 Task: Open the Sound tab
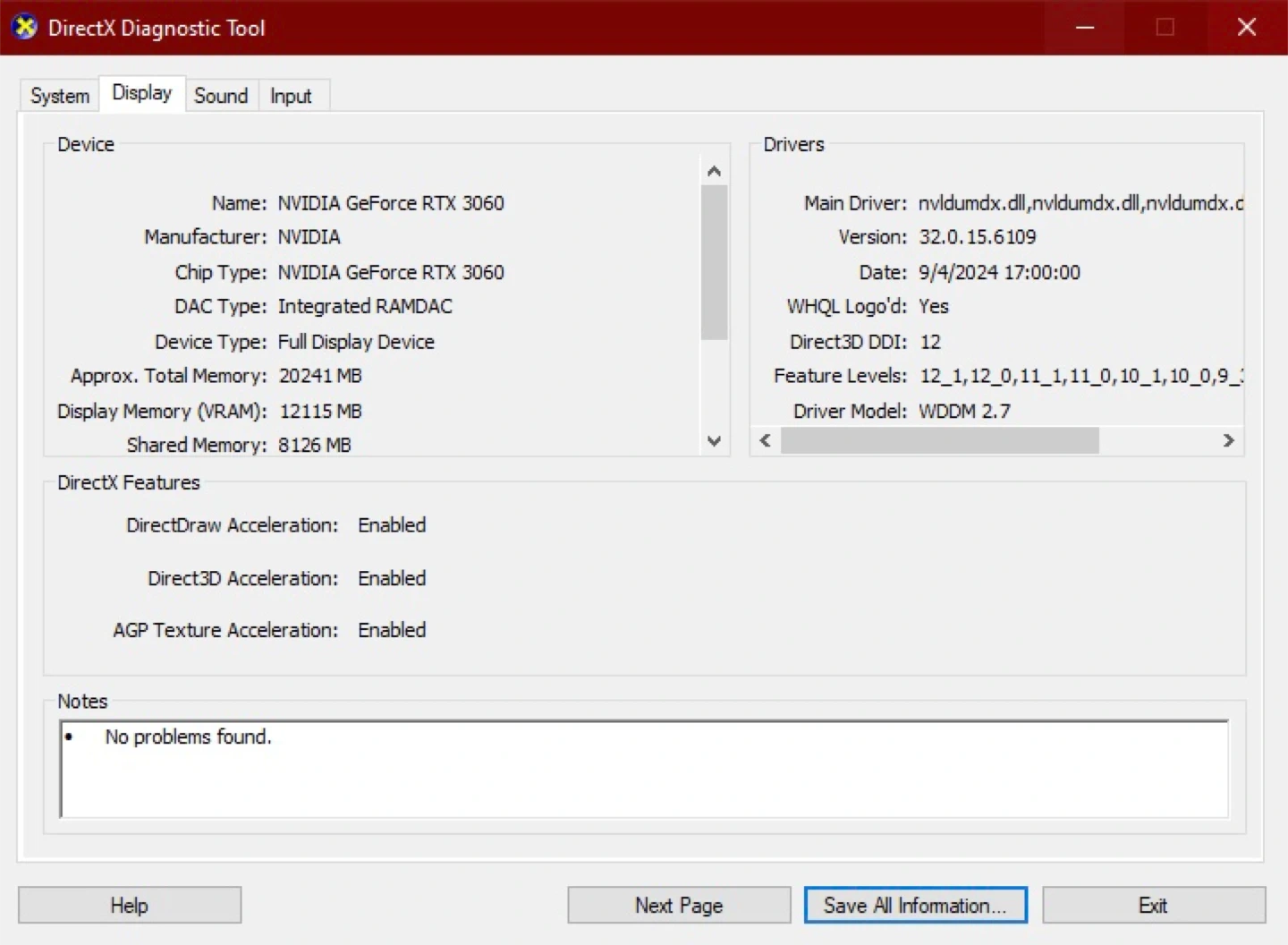(221, 96)
